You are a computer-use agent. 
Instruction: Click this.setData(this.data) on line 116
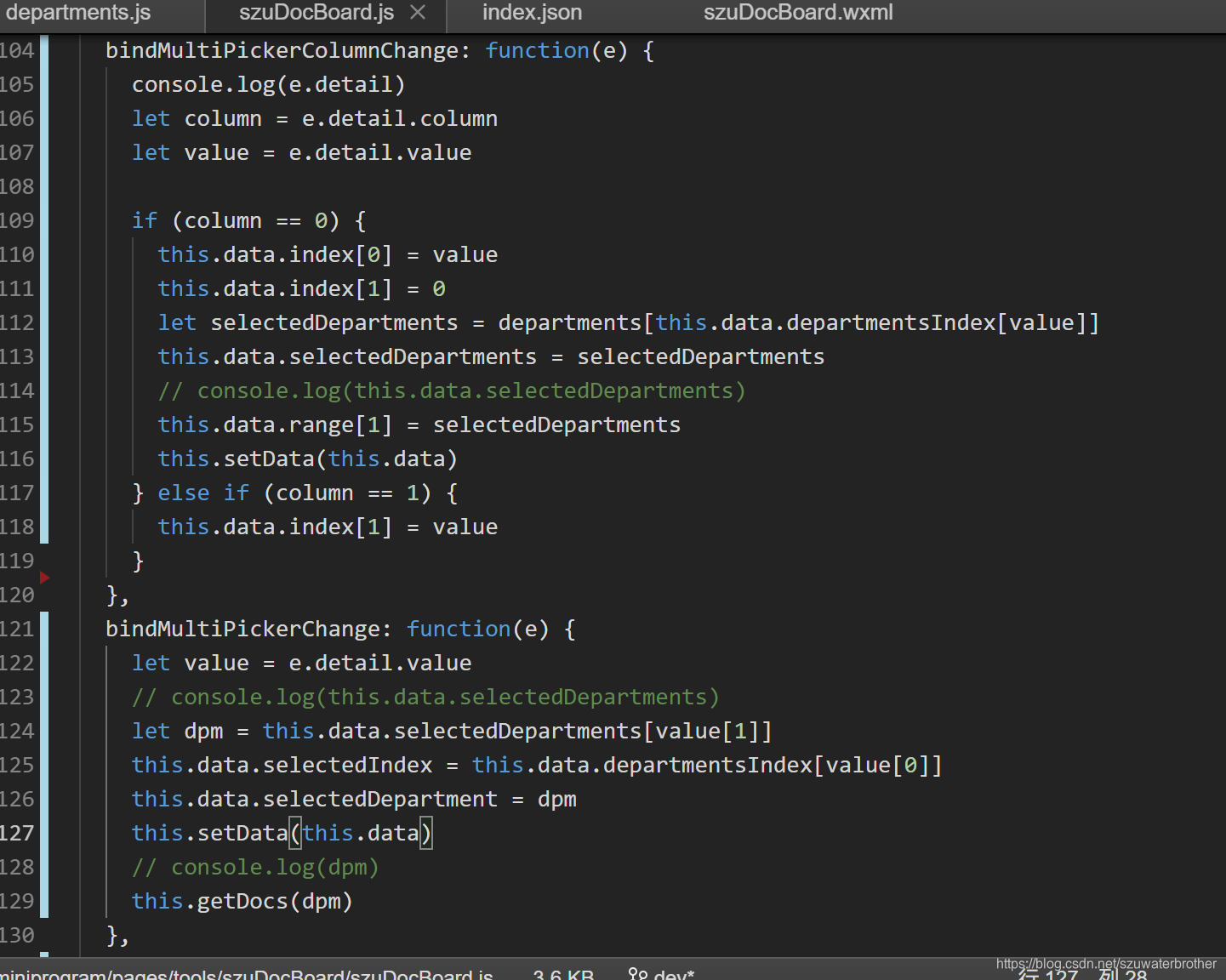point(308,459)
